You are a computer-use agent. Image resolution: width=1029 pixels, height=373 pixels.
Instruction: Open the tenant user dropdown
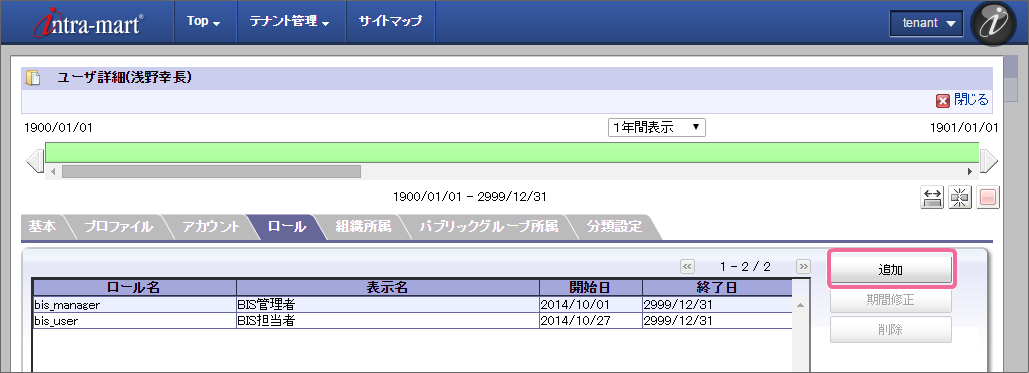pyautogui.click(x=927, y=23)
